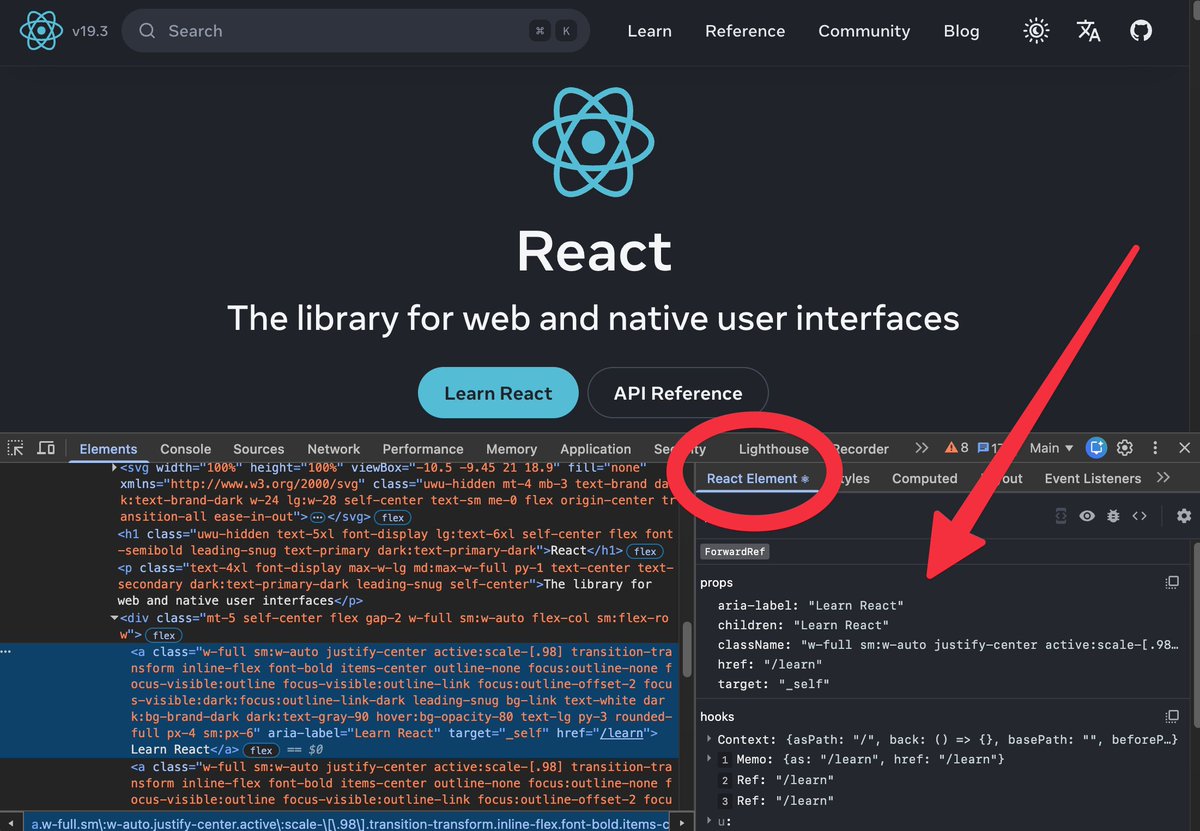Open the Application tab
This screenshot has height=831, width=1200.
596,449
